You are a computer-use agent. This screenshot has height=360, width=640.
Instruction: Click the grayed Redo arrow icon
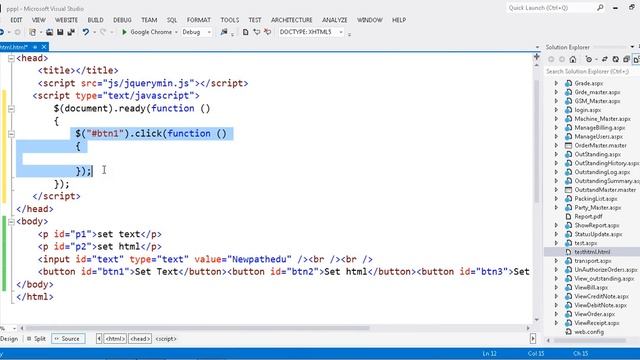click(x=103, y=32)
